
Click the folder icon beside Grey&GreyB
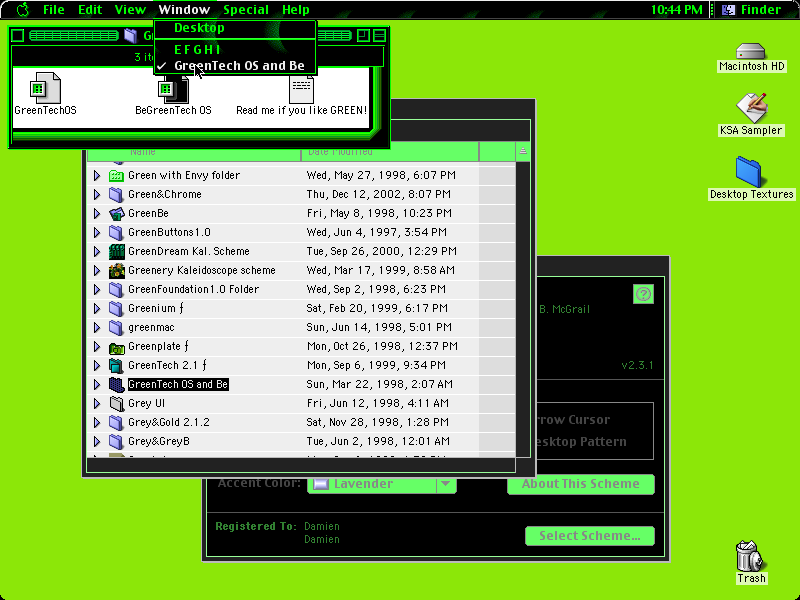point(116,441)
